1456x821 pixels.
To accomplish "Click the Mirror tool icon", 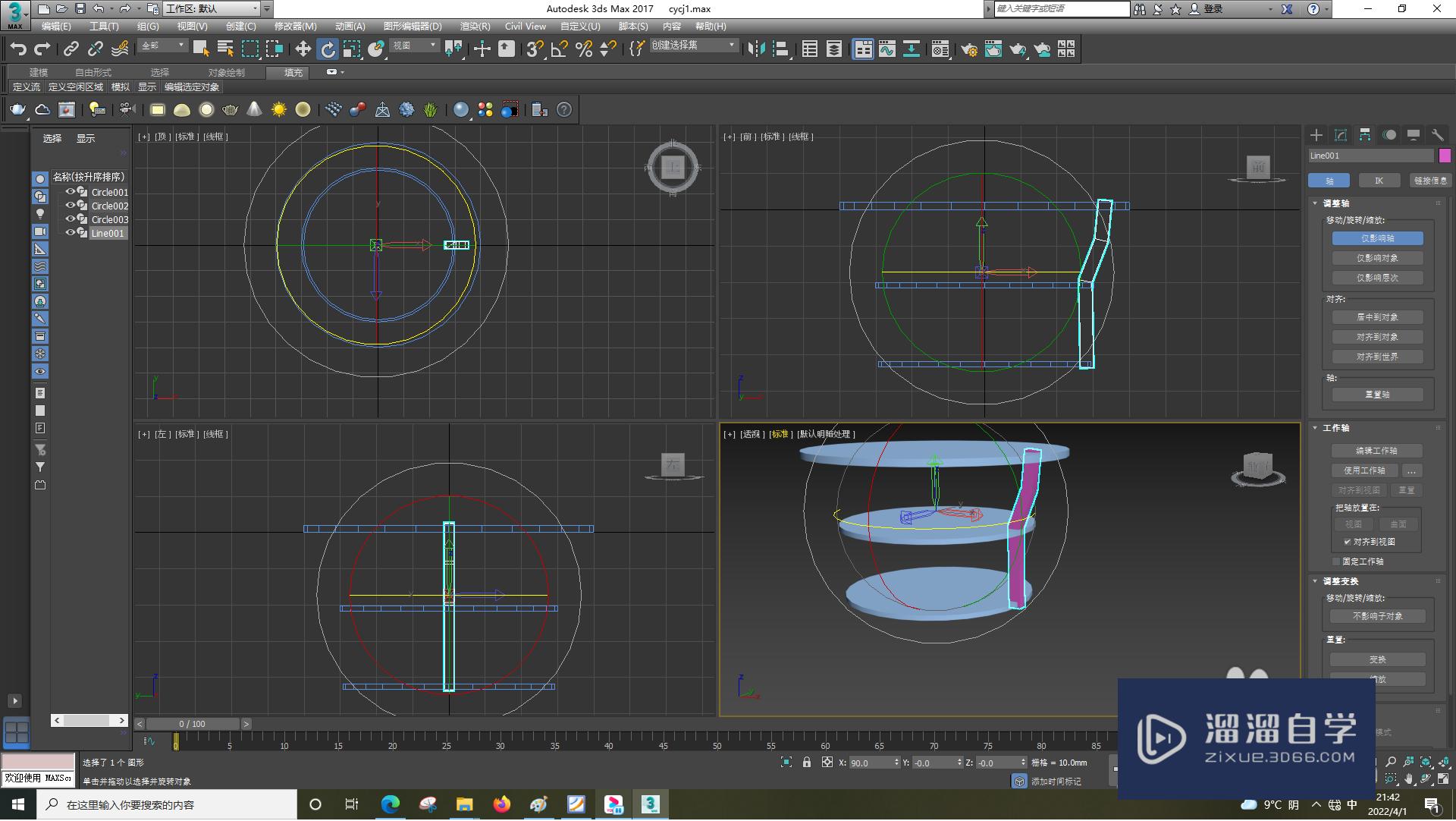I will [x=755, y=49].
